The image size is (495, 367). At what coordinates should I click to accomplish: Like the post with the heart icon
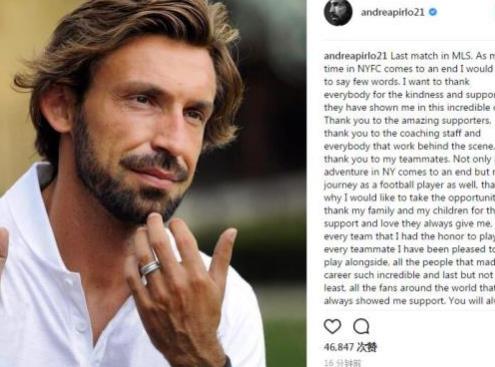coord(332,326)
